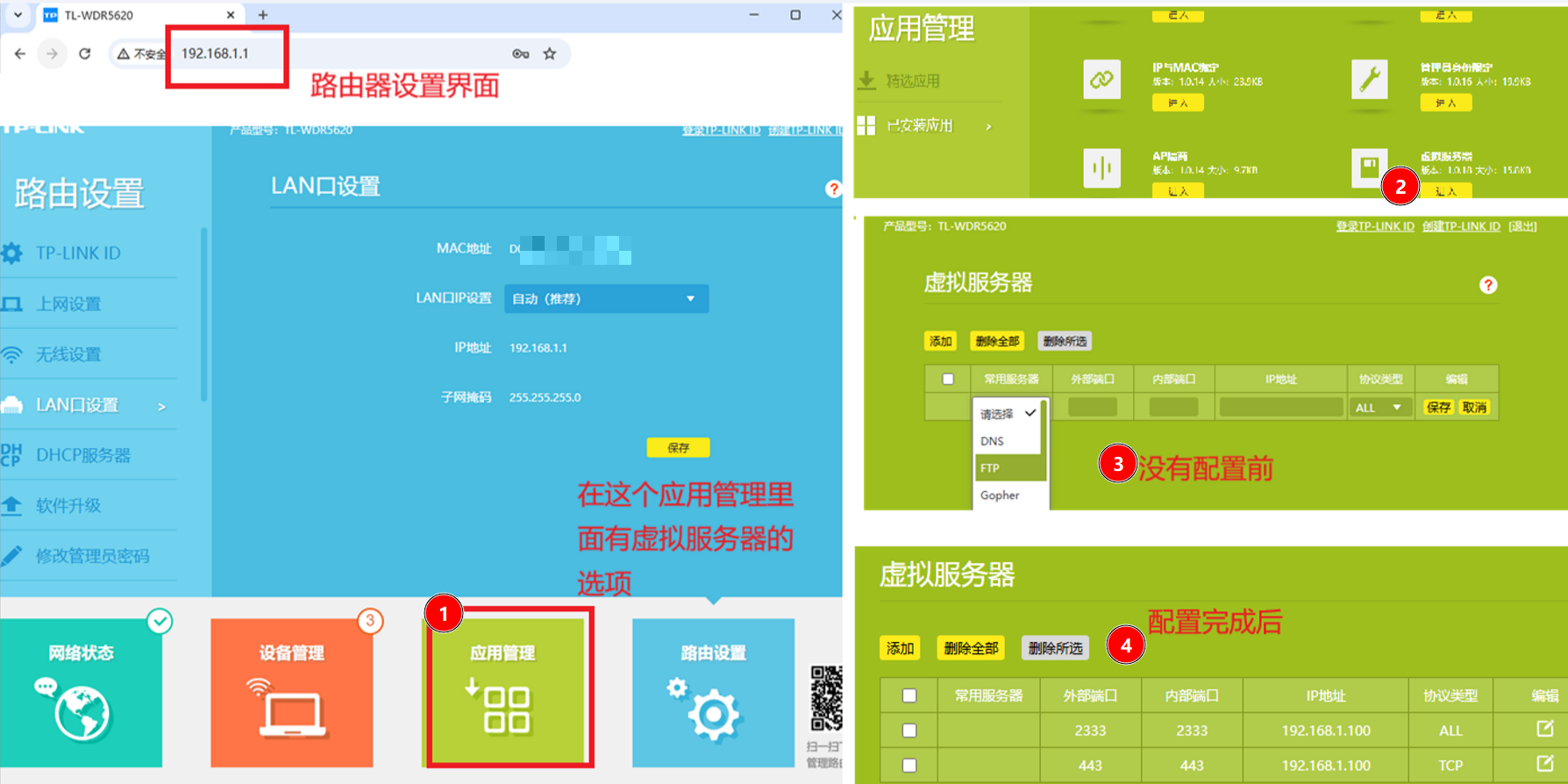Tick the checkbox for the port 2333 row
The width and height of the screenshot is (1568, 784).
tap(909, 730)
